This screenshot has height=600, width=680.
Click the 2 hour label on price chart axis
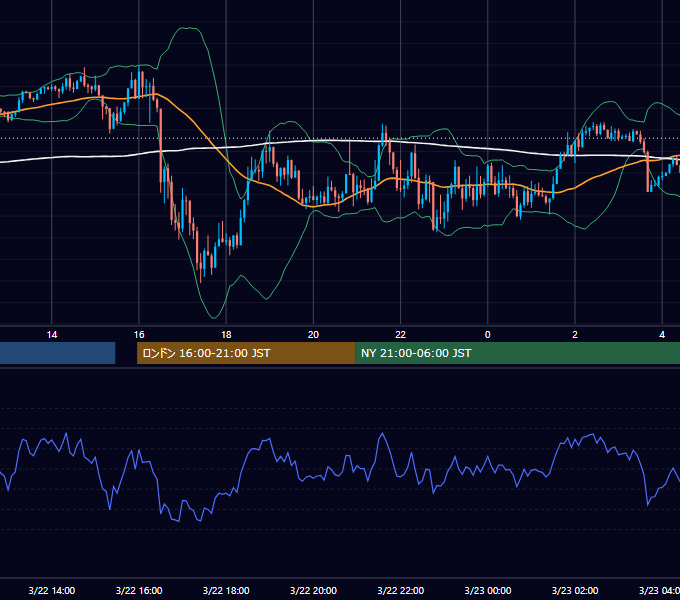(575, 335)
